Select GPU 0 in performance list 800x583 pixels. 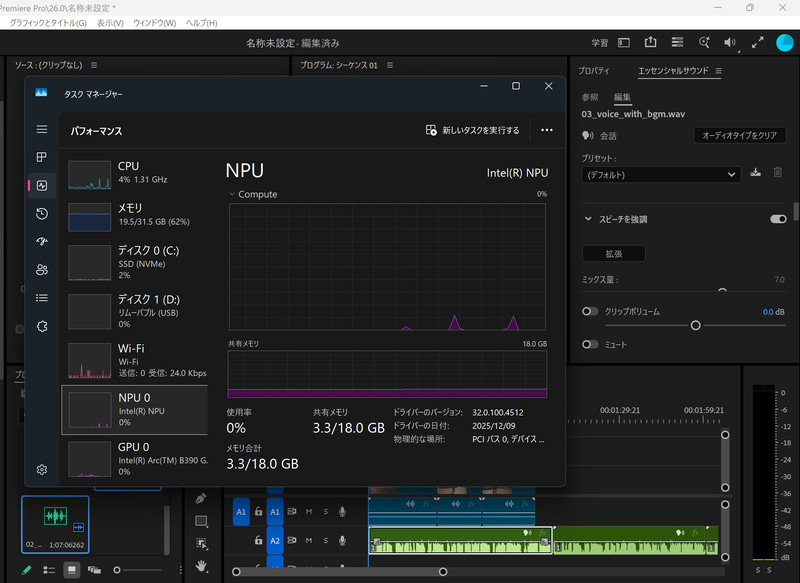click(x=135, y=459)
